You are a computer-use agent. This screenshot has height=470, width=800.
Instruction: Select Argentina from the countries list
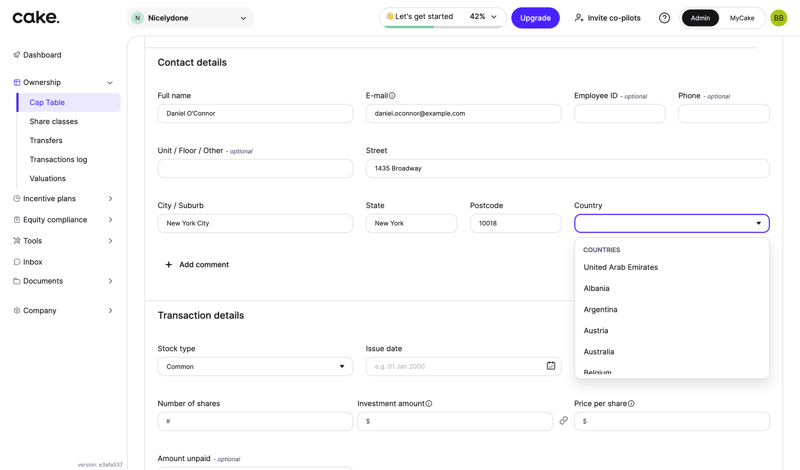[600, 310]
